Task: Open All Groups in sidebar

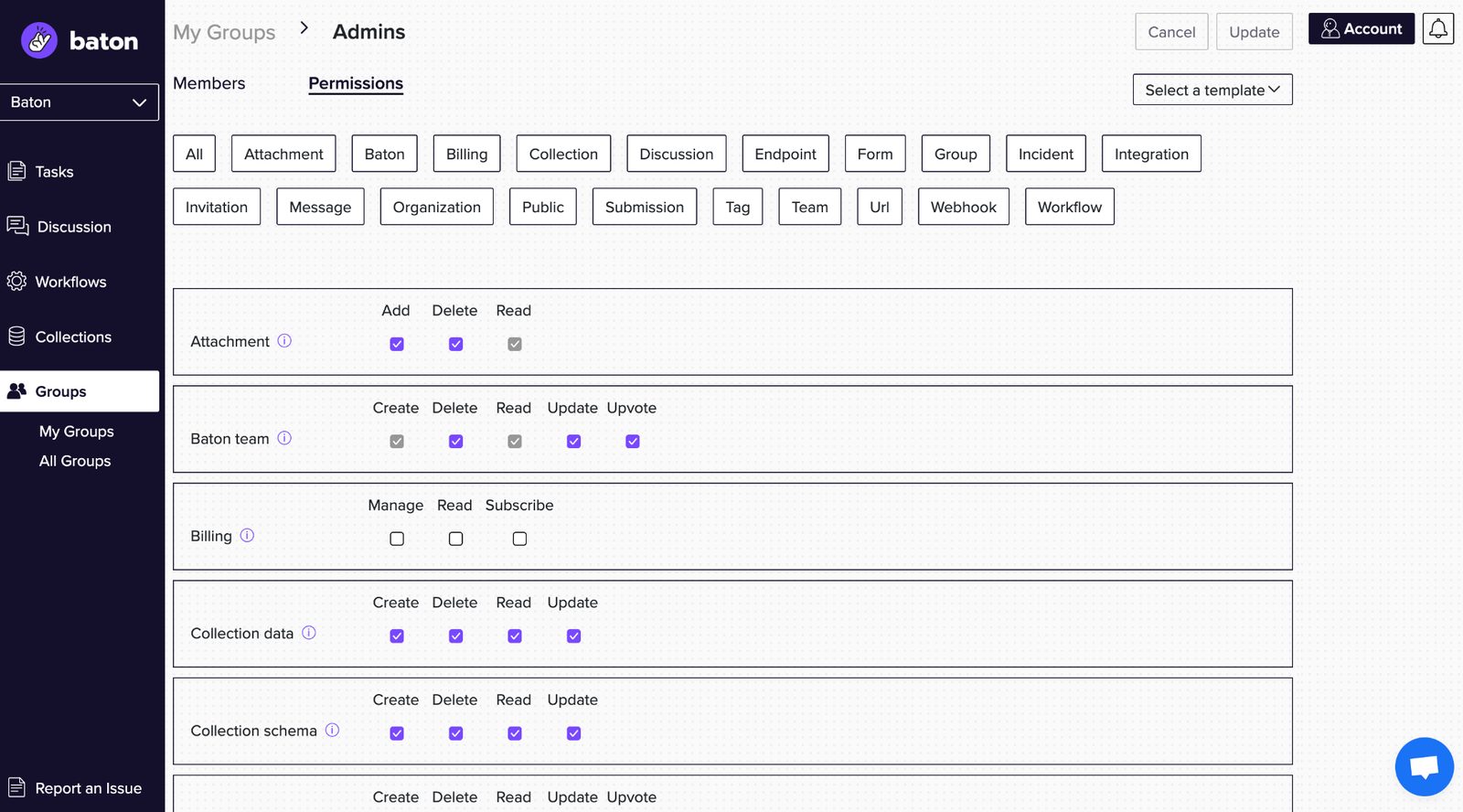Action: coord(75,461)
